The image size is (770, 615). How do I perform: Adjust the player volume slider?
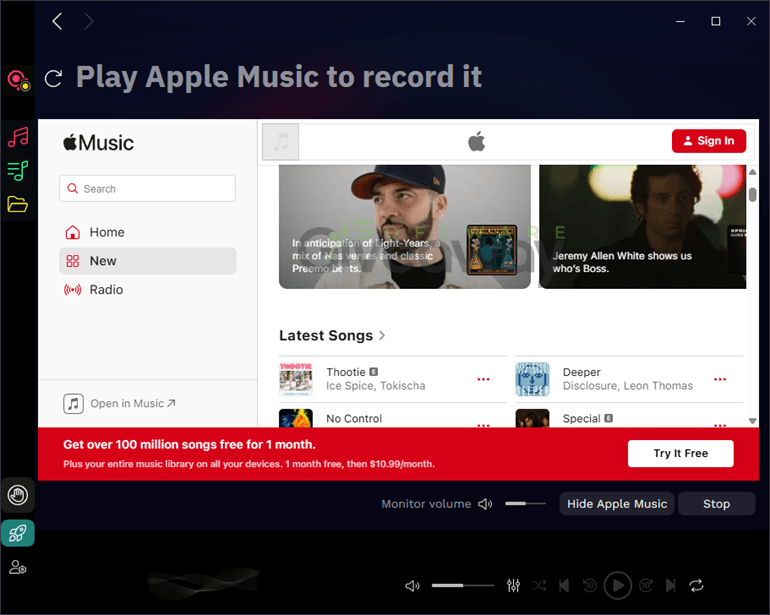pyautogui.click(x=463, y=586)
